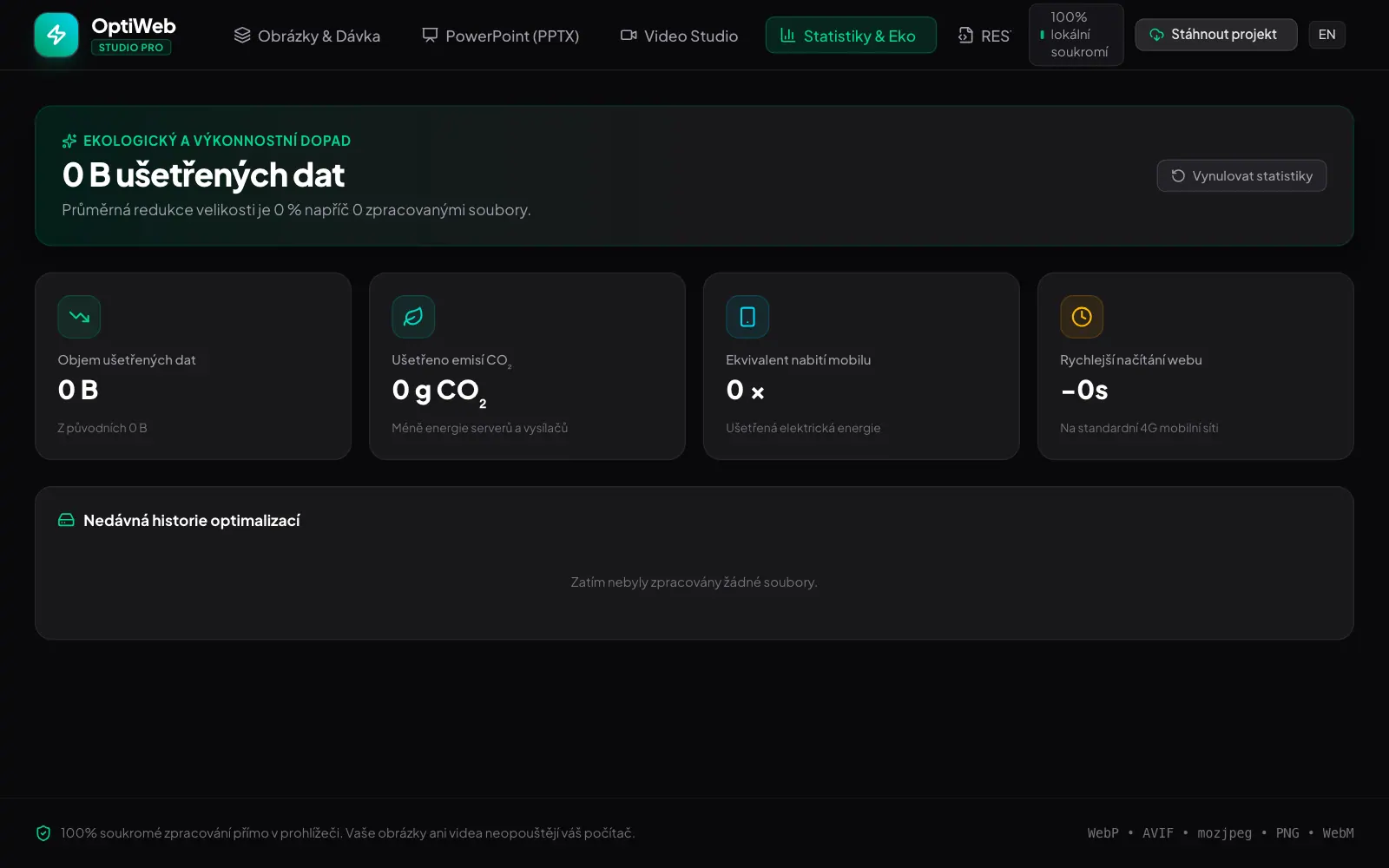
Task: Click the Ušetřená elektrická energie text
Action: pyautogui.click(x=803, y=428)
